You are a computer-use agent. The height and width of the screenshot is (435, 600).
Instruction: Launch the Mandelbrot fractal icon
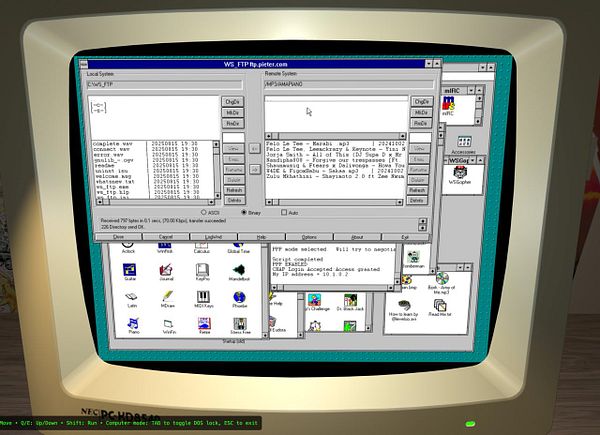click(x=239, y=272)
